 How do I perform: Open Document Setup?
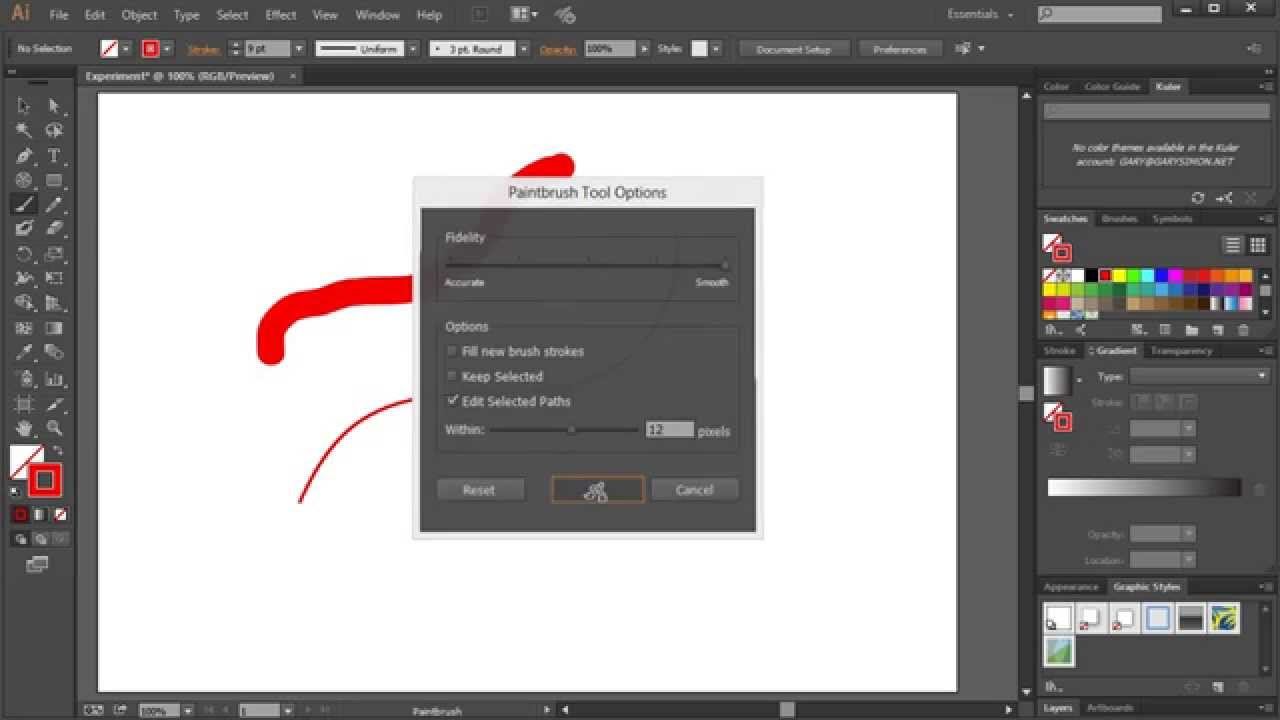(x=794, y=49)
